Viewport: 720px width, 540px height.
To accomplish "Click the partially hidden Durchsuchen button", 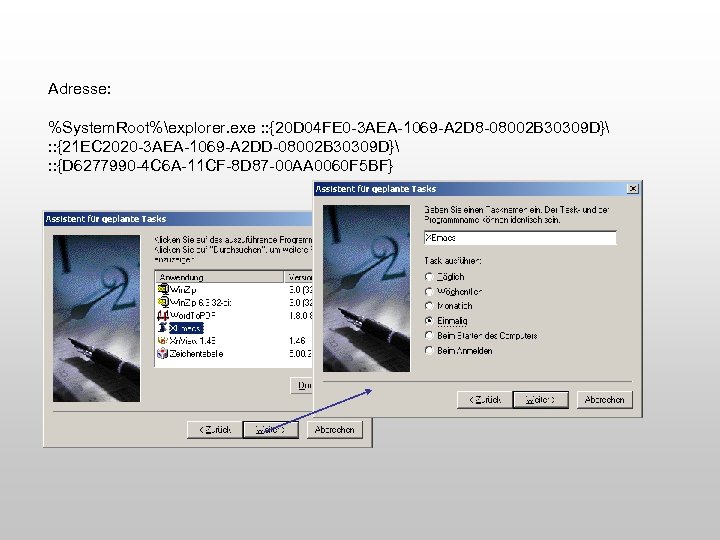I will pos(302,386).
